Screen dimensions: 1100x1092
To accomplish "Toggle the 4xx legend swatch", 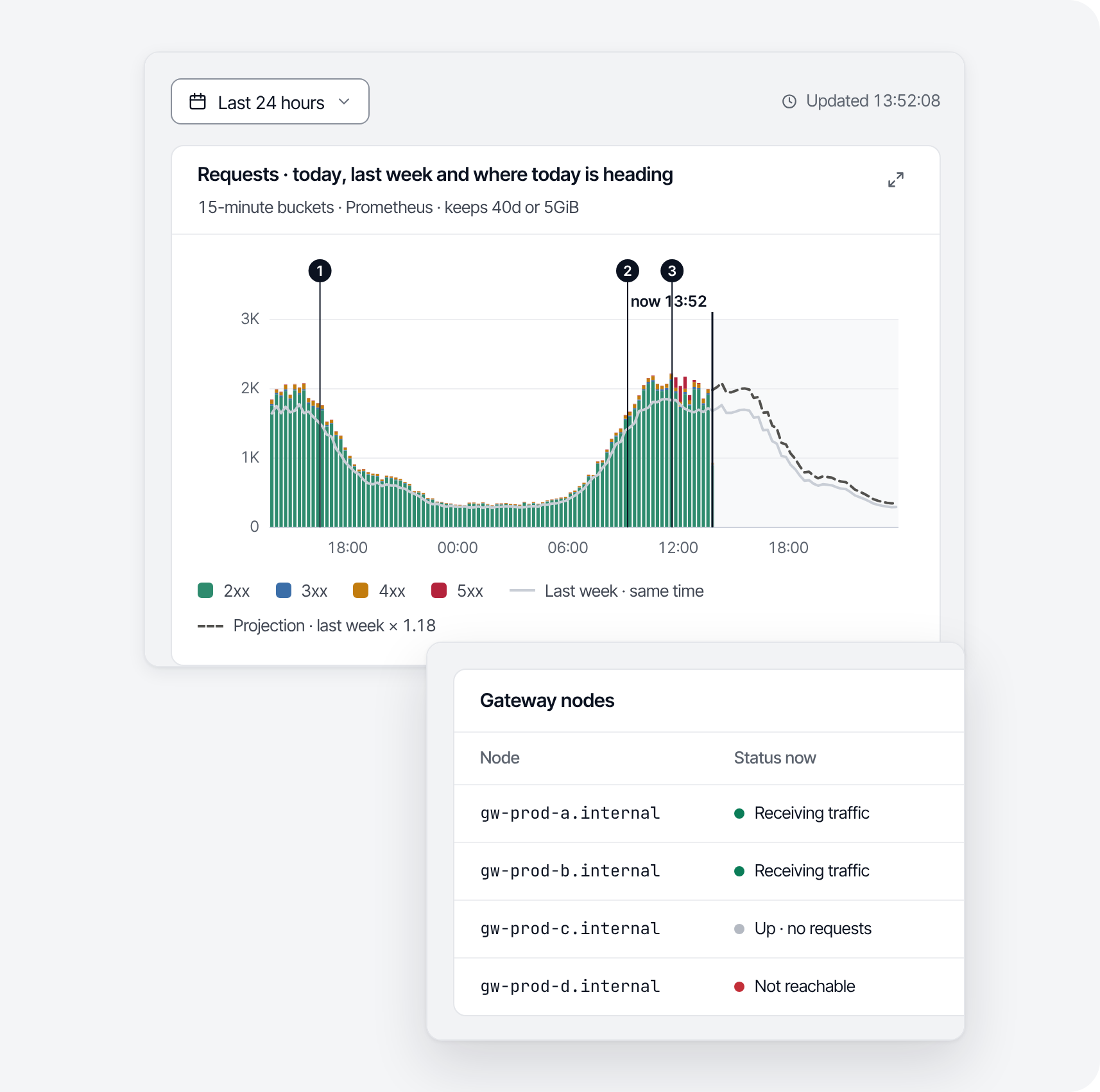I will (361, 590).
